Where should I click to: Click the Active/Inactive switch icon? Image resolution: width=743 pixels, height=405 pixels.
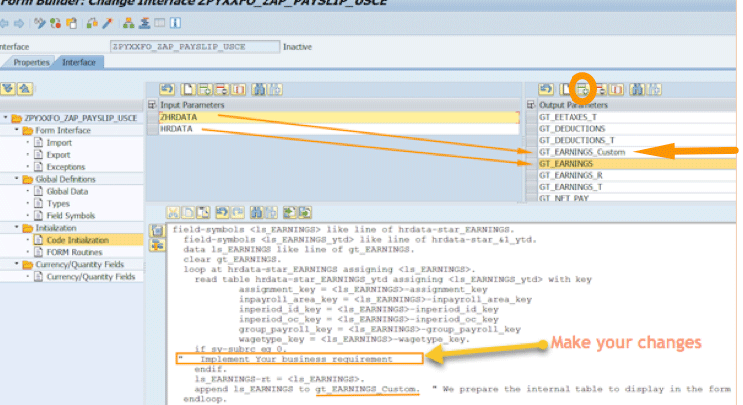[x=55, y=23]
